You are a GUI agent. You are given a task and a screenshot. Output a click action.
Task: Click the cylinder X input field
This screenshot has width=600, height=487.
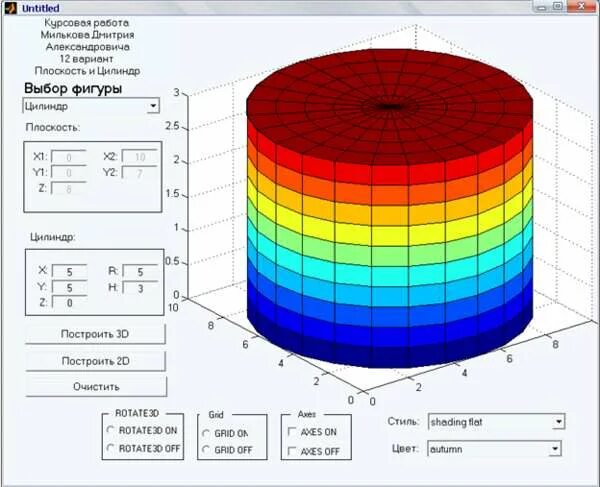pos(69,271)
